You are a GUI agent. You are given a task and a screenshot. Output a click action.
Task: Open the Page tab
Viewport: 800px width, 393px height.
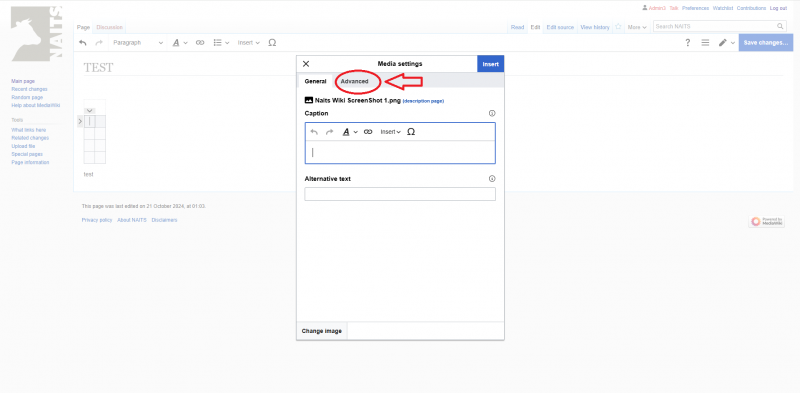point(83,27)
